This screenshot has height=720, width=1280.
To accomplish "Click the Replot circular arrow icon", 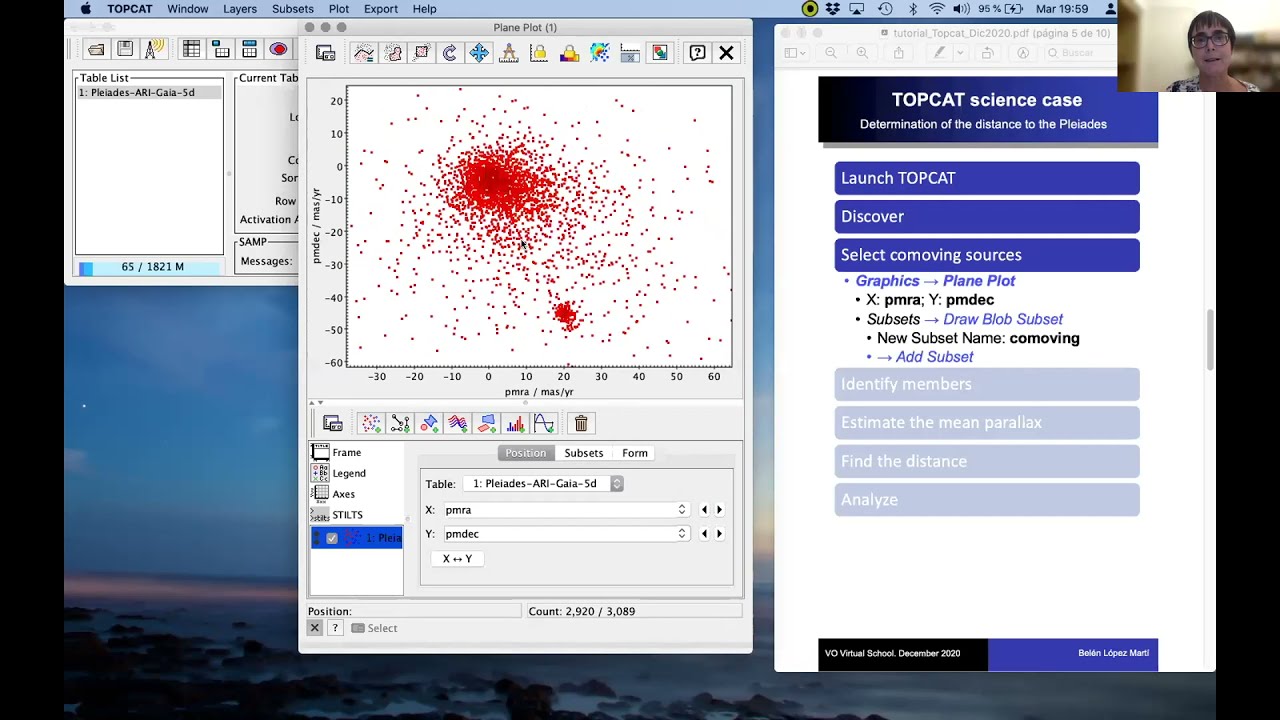I will [x=450, y=53].
